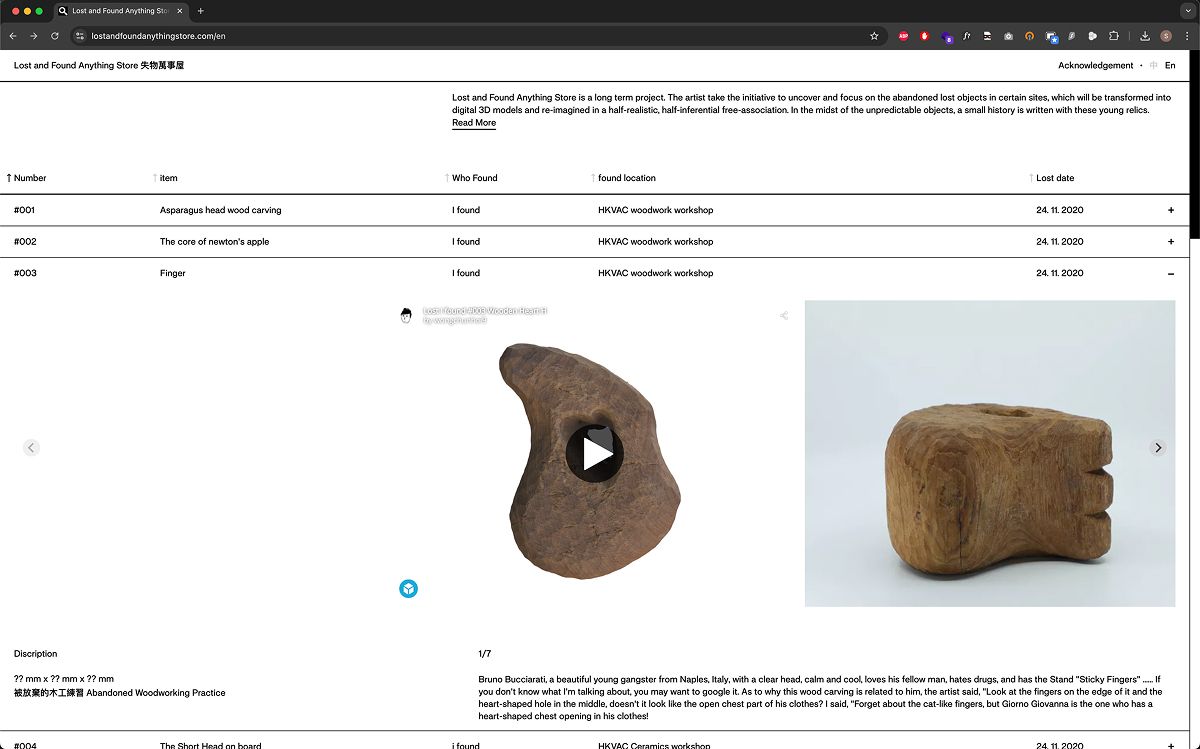The height and width of the screenshot is (749, 1200).
Task: Switch language to Chinese 中
Action: tap(1154, 65)
